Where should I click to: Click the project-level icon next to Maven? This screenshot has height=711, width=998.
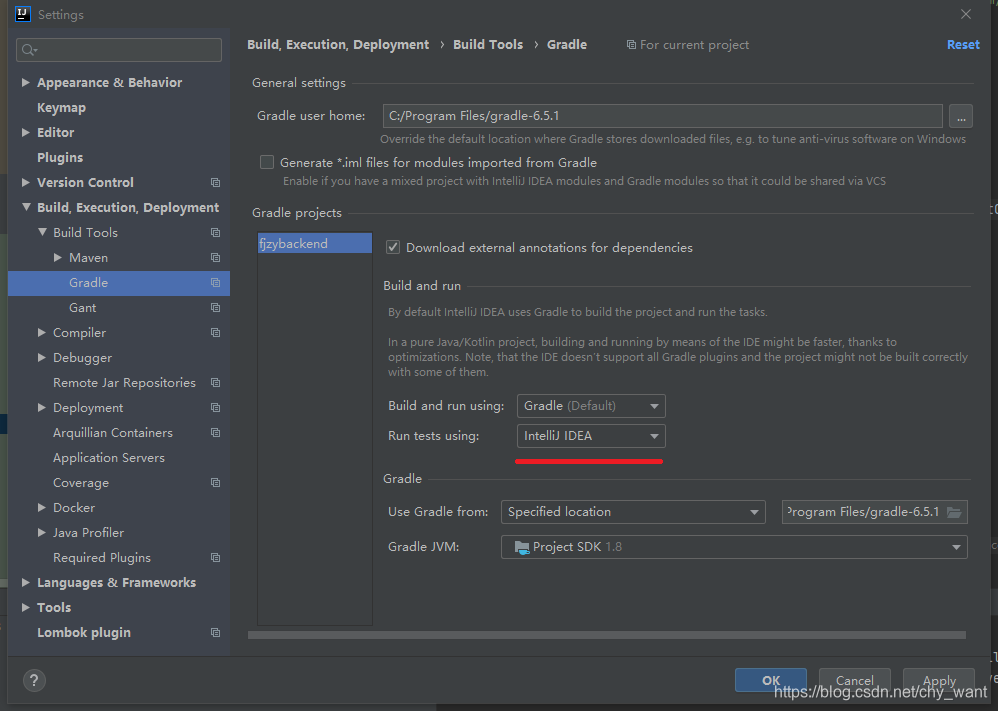215,257
